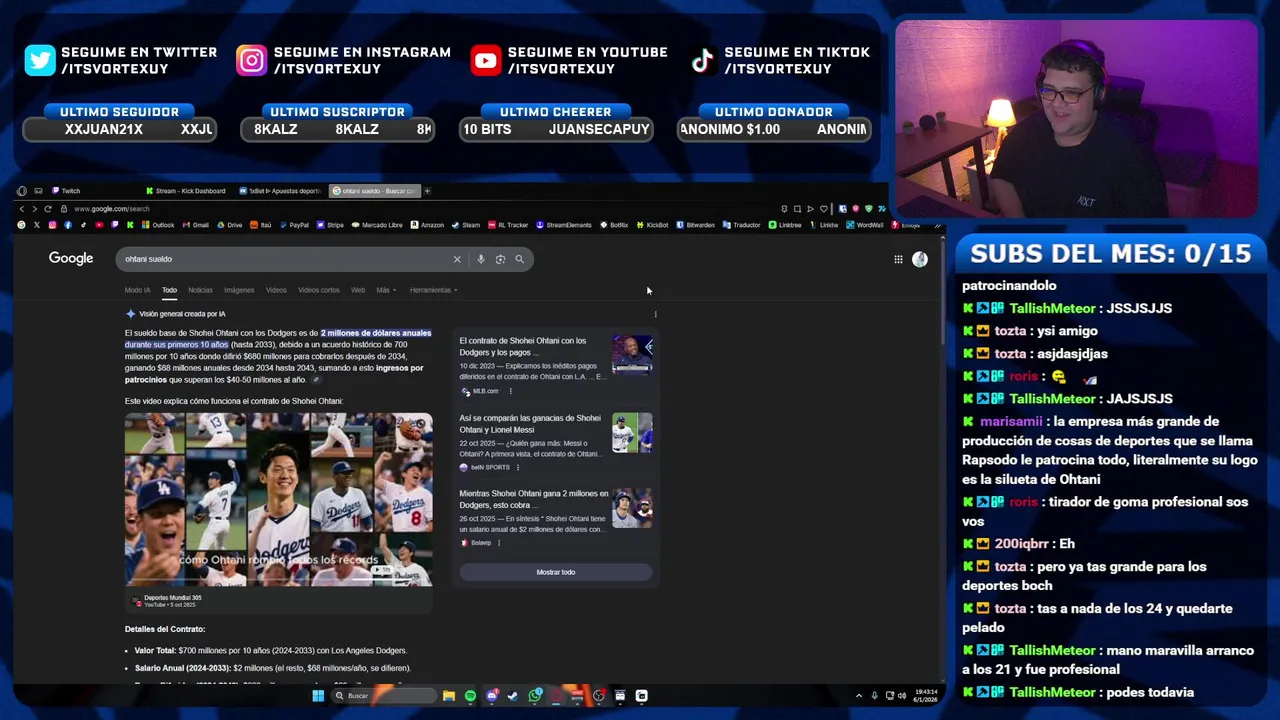Click the bookmark-this-page icon in address bar
This screenshot has height=720, width=1280.
pyautogui.click(x=823, y=209)
